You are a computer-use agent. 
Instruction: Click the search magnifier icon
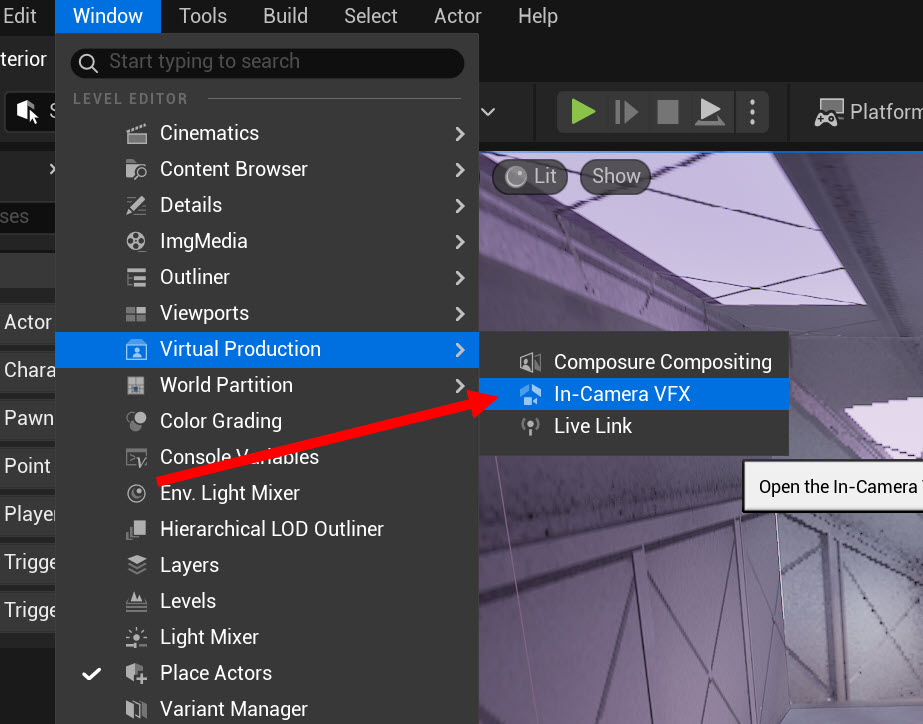88,63
